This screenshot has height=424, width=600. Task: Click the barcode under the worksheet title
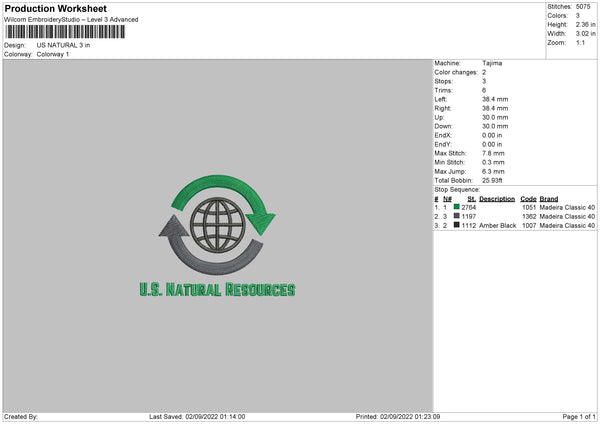[65, 32]
